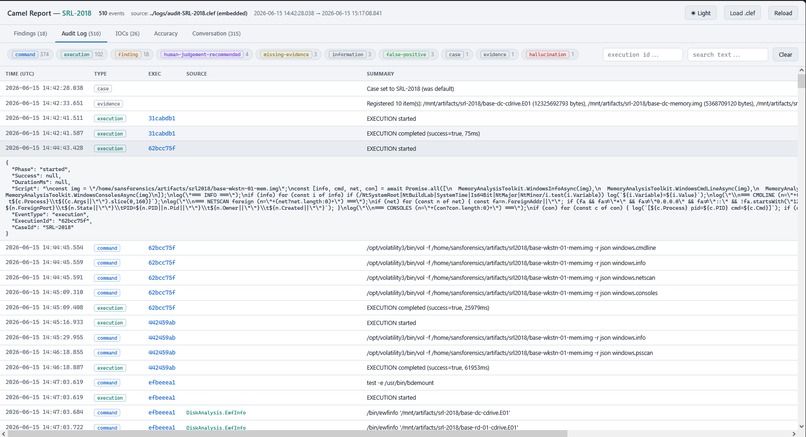
Task: Toggle the false-positive filter chip
Action: coord(408,54)
